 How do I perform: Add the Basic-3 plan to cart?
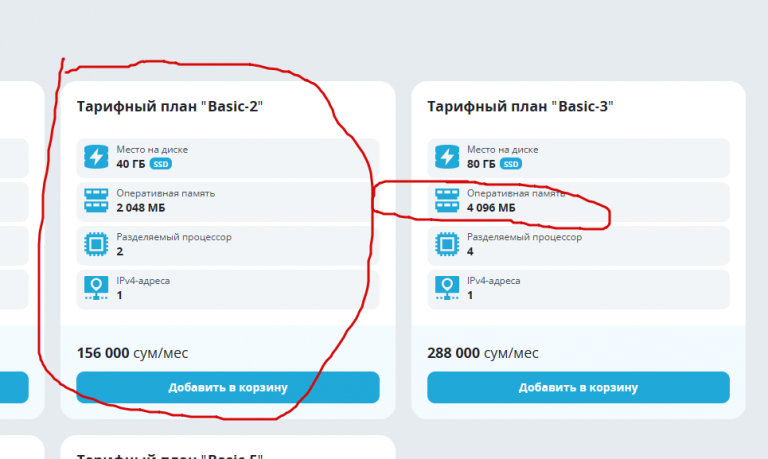578,387
